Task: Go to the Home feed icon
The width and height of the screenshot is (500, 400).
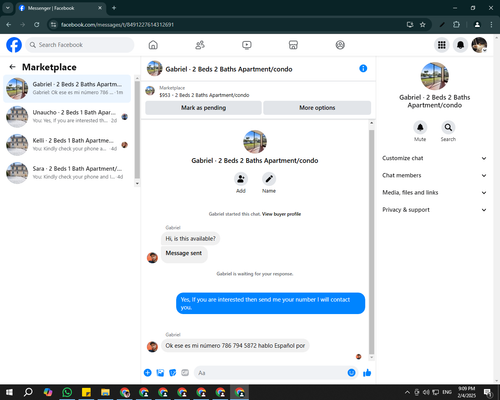Action: pyautogui.click(x=153, y=45)
